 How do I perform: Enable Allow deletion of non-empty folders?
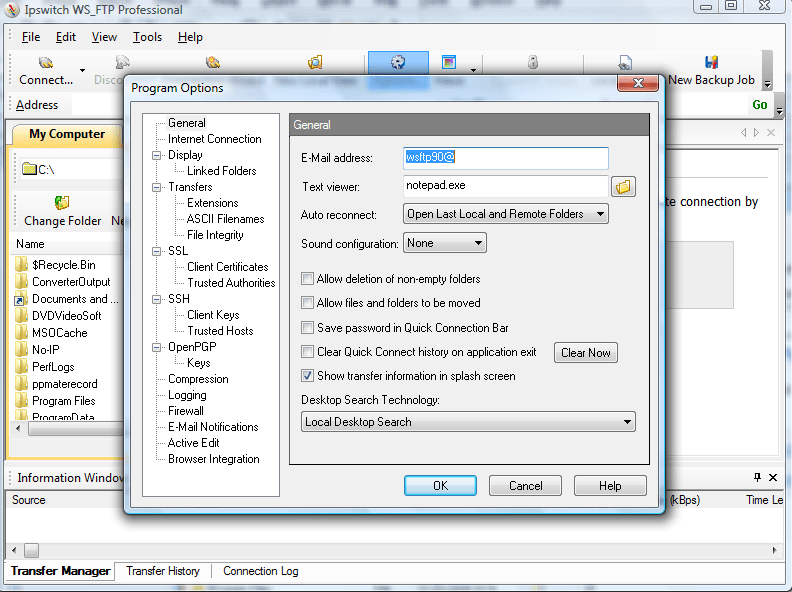(x=307, y=279)
